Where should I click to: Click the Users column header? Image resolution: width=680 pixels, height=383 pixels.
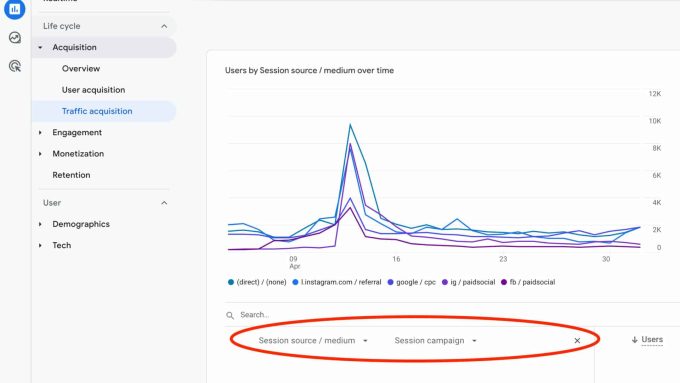[x=652, y=340]
